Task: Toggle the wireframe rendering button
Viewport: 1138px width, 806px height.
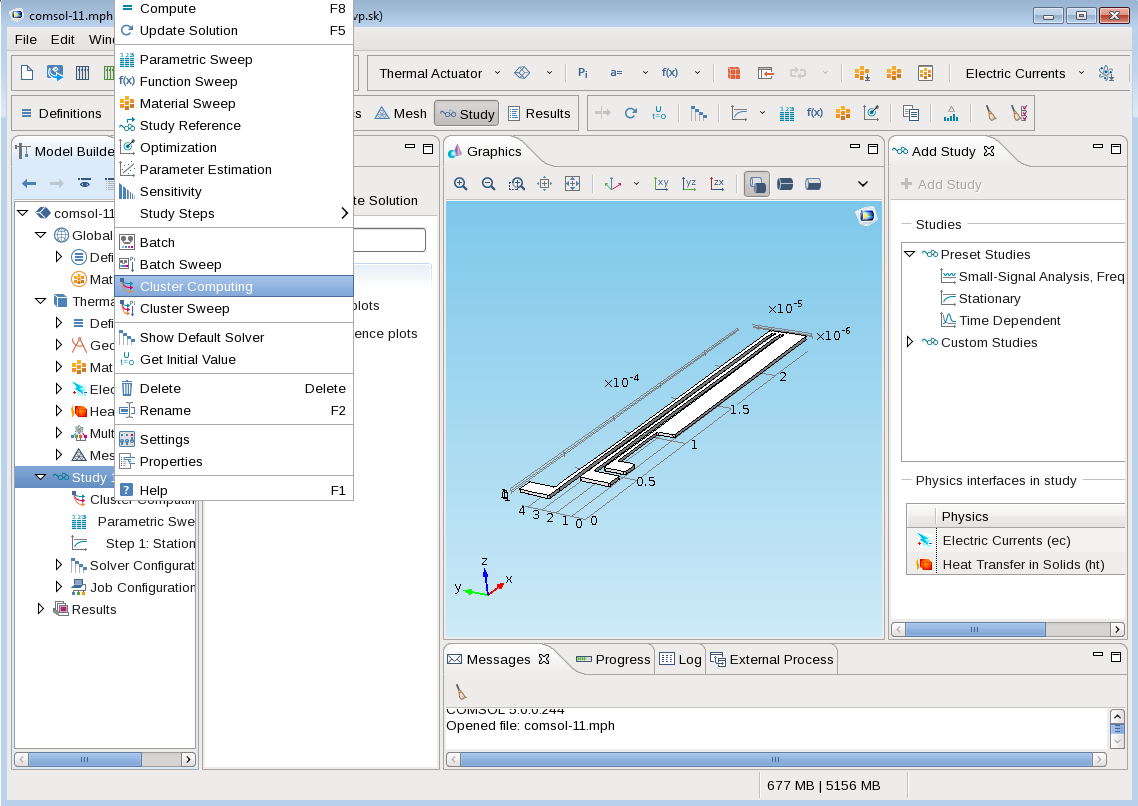Action: (785, 184)
